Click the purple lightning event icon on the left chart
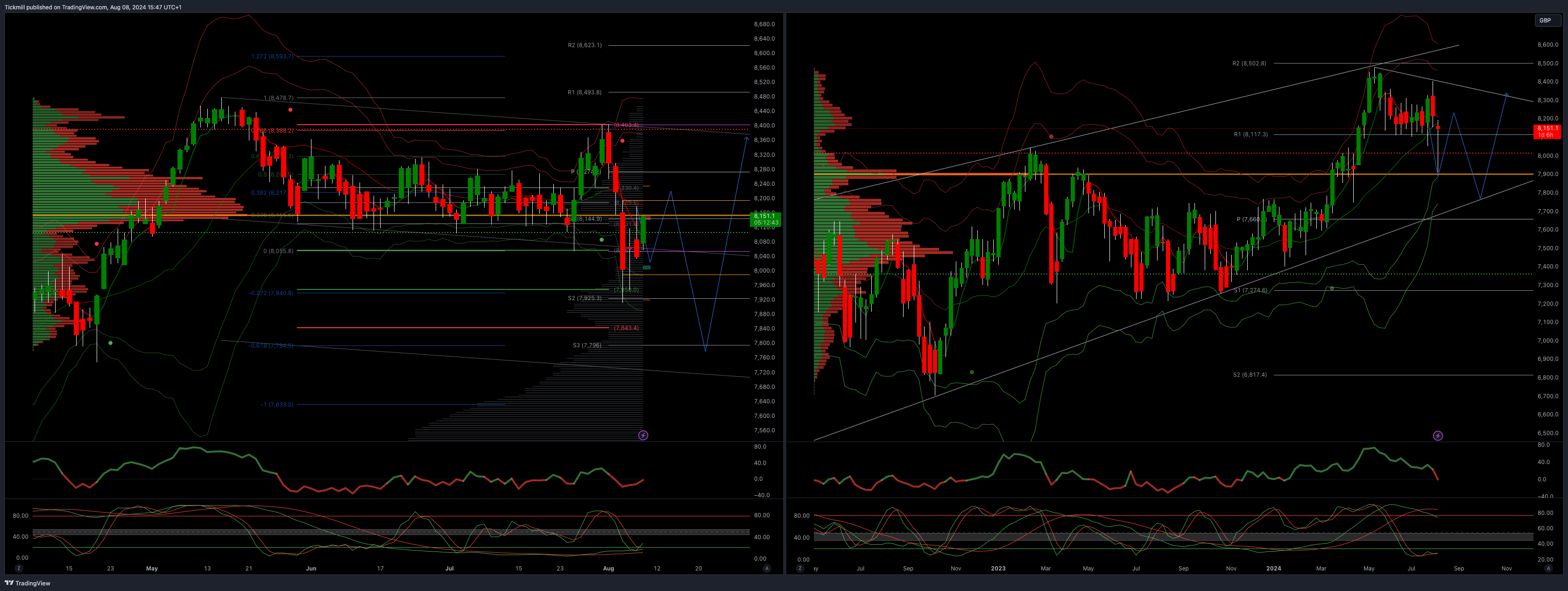Screen dimensions: 1568x591 (643, 435)
